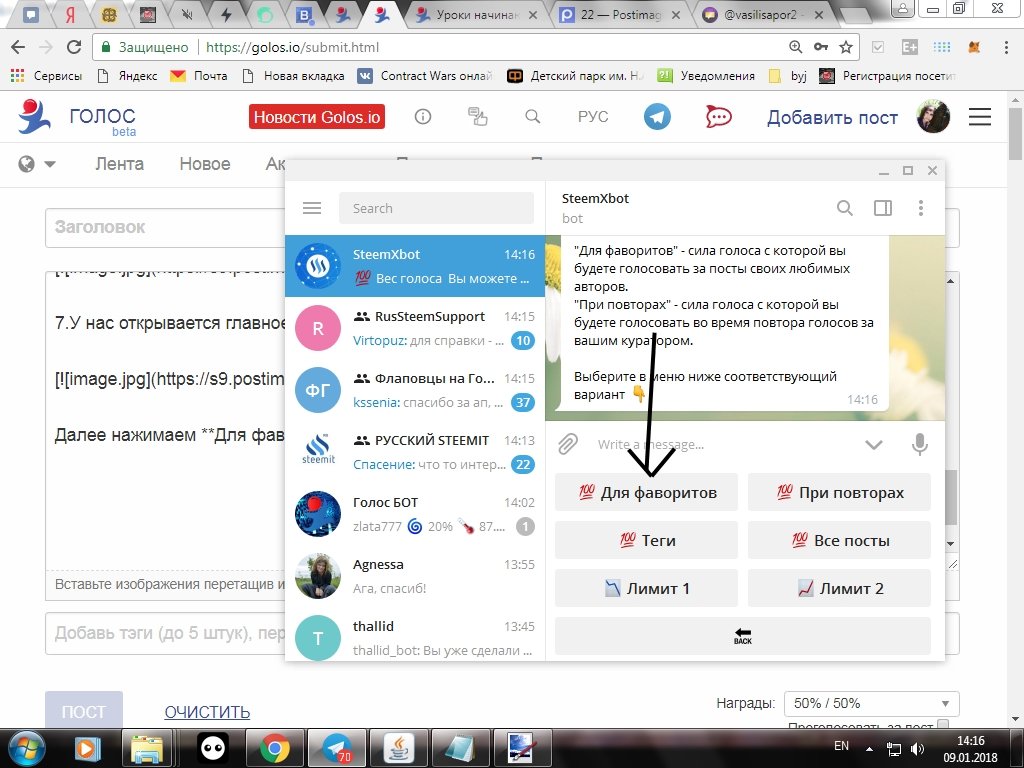
Task: Choose the При повторах bot option
Action: tap(839, 492)
